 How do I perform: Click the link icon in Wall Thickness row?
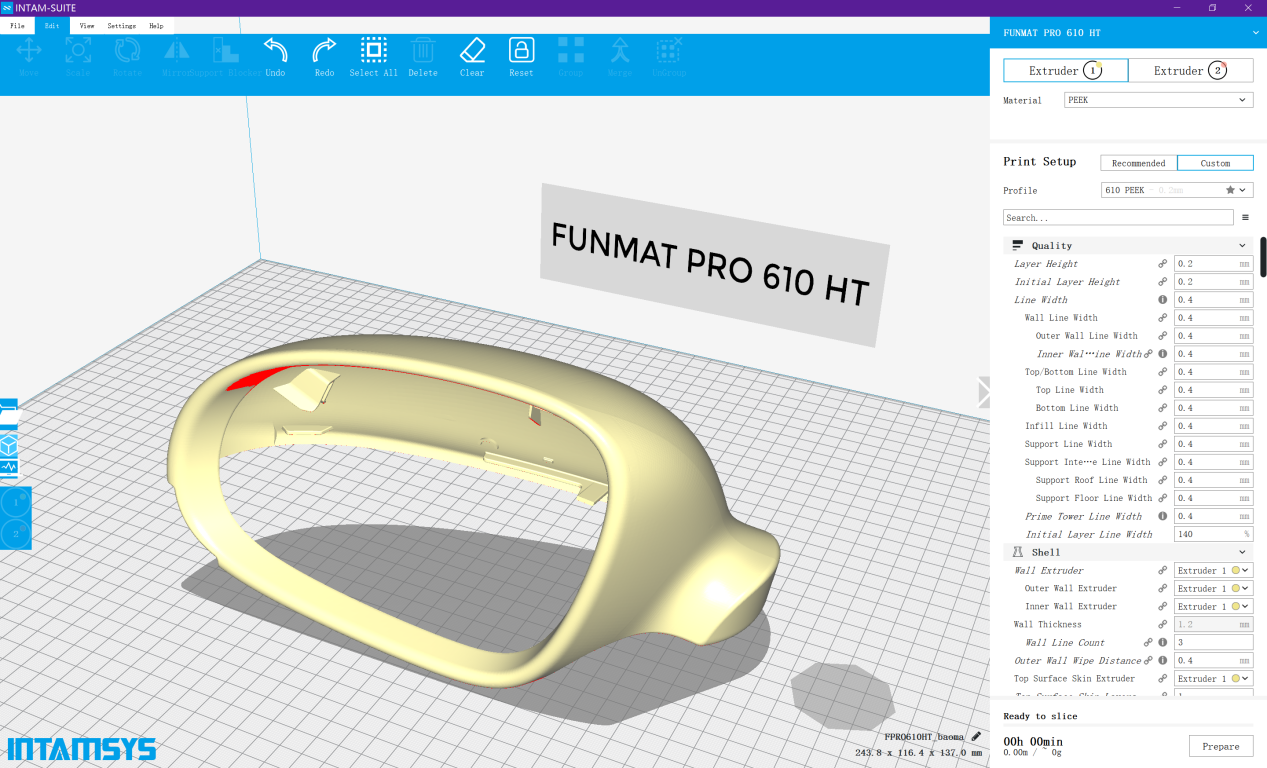click(1162, 624)
